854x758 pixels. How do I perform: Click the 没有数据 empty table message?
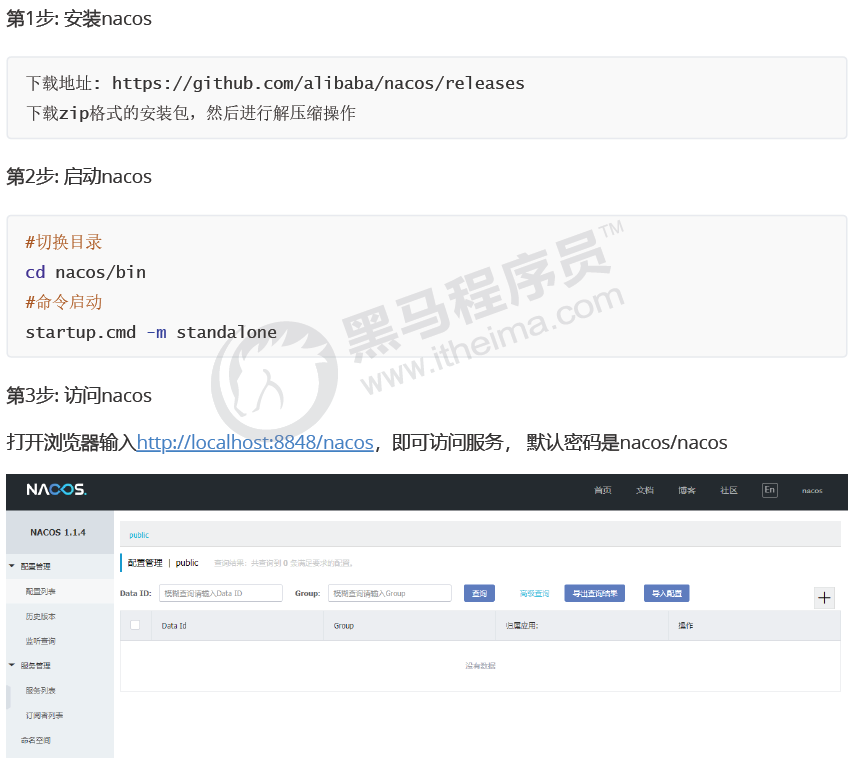click(x=480, y=666)
